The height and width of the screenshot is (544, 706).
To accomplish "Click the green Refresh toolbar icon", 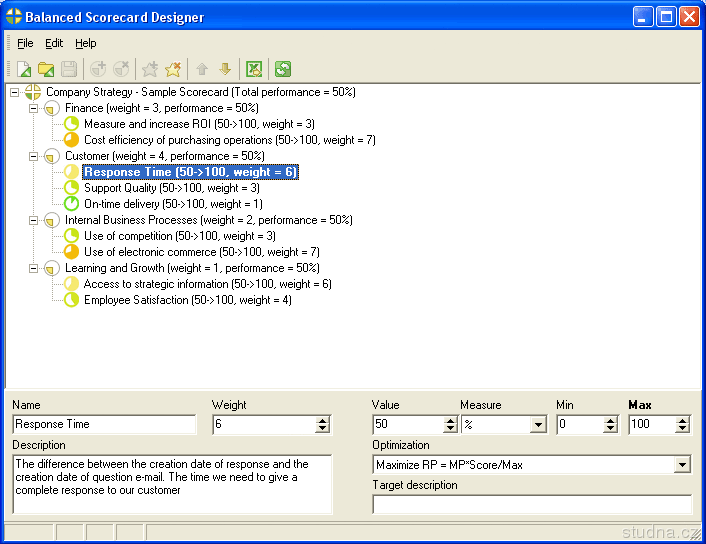I will [283, 69].
